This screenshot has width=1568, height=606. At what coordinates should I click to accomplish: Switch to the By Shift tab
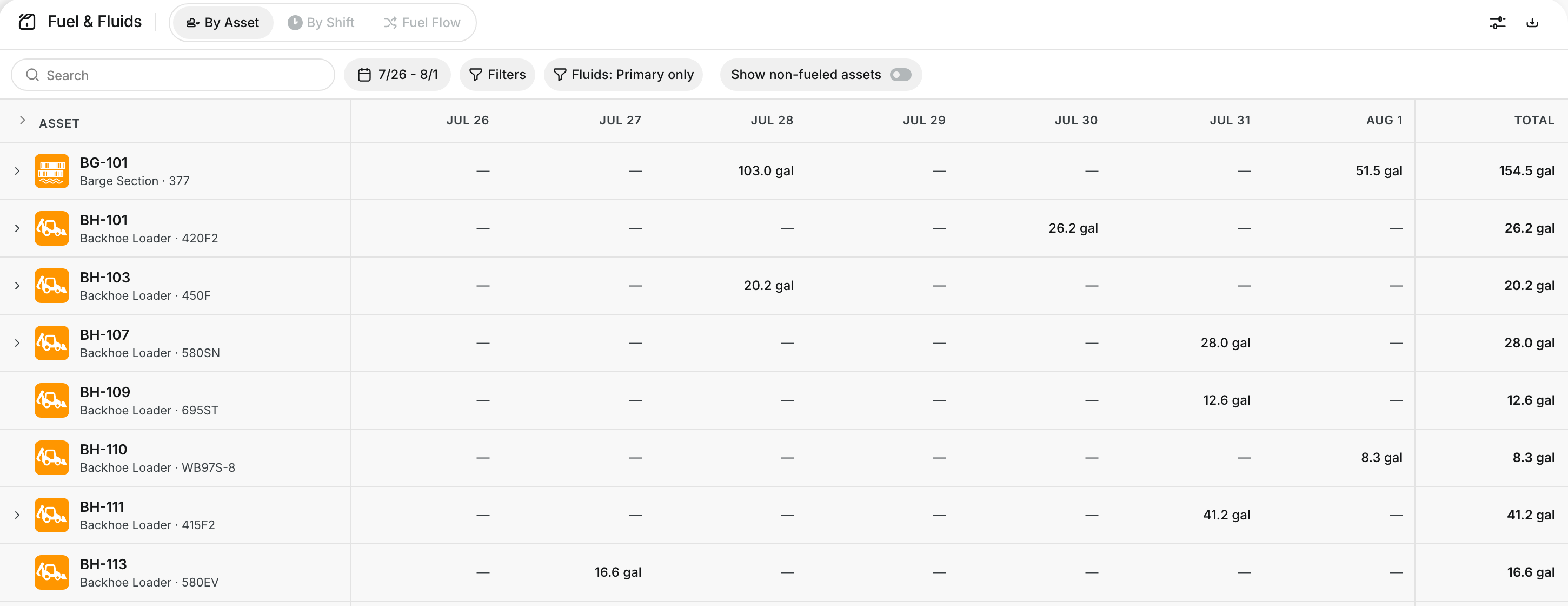tap(321, 23)
